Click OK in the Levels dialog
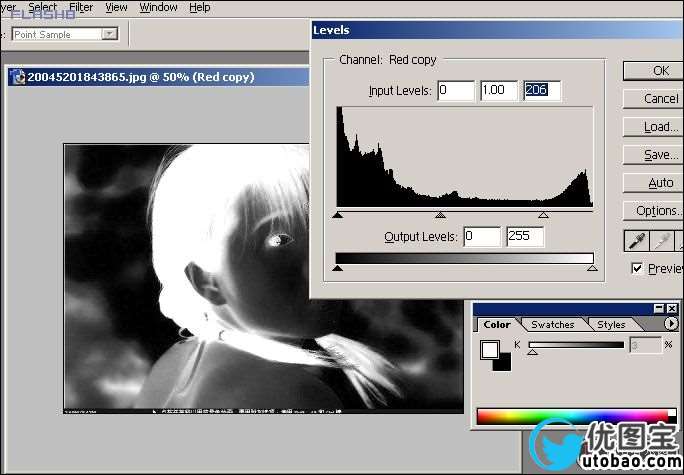684x475 pixels. (x=660, y=71)
